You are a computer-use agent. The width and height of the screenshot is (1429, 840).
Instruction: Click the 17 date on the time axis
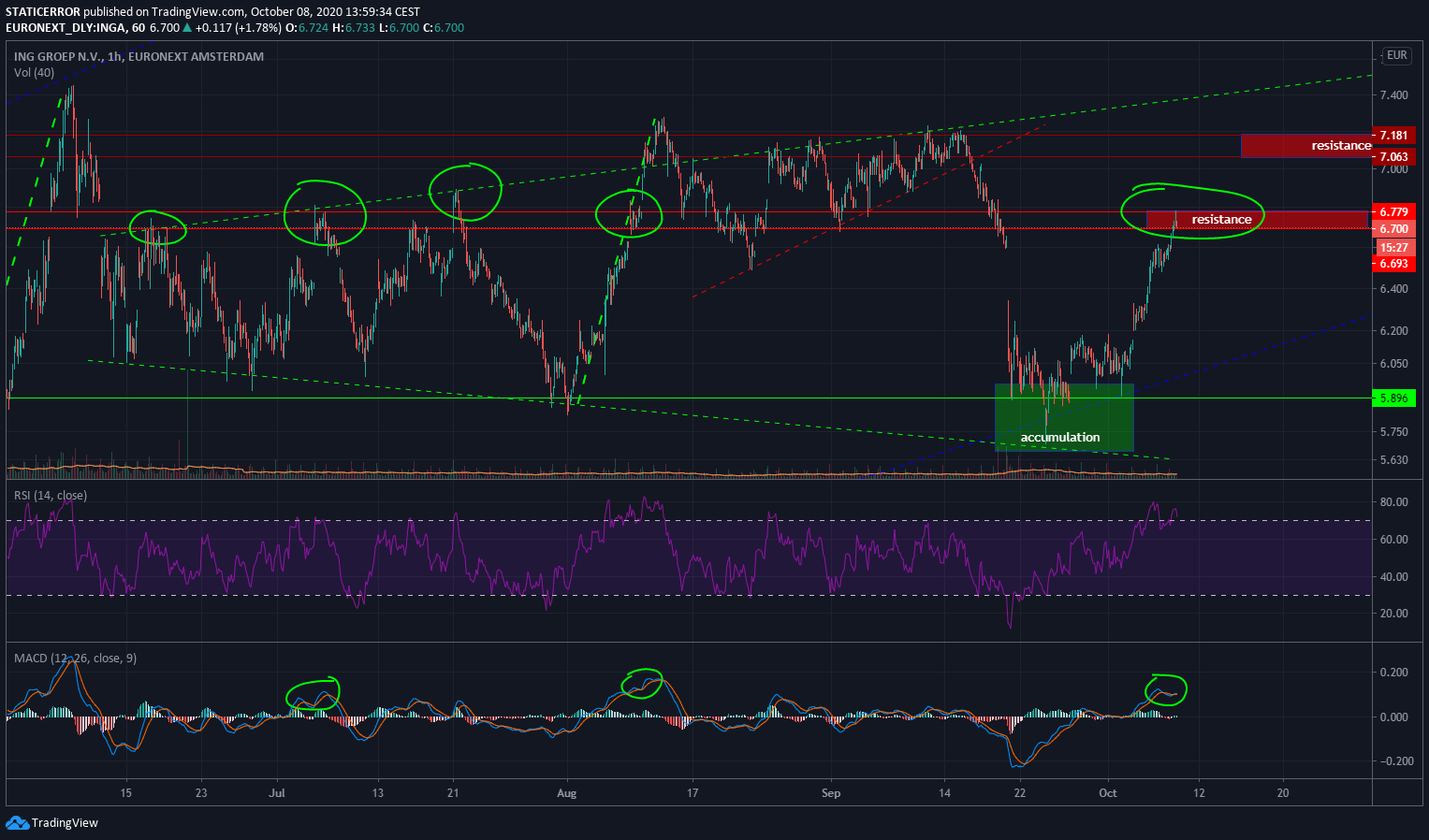pyautogui.click(x=692, y=793)
